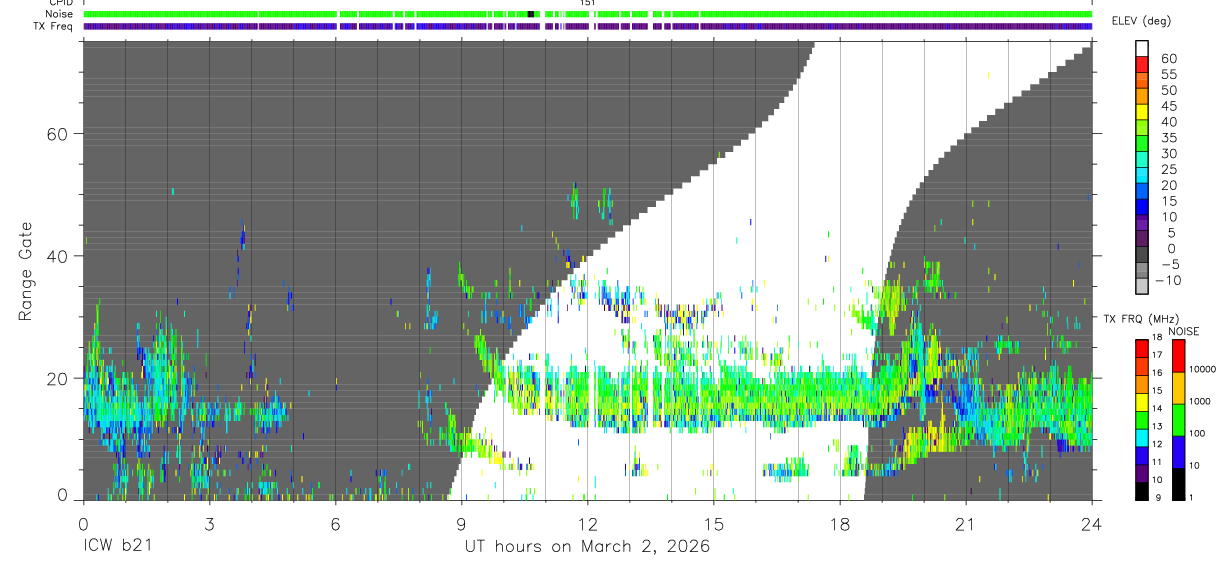Click hour 12 tick on time axis
Viewport: 1228px width, 567px height.
587,523
